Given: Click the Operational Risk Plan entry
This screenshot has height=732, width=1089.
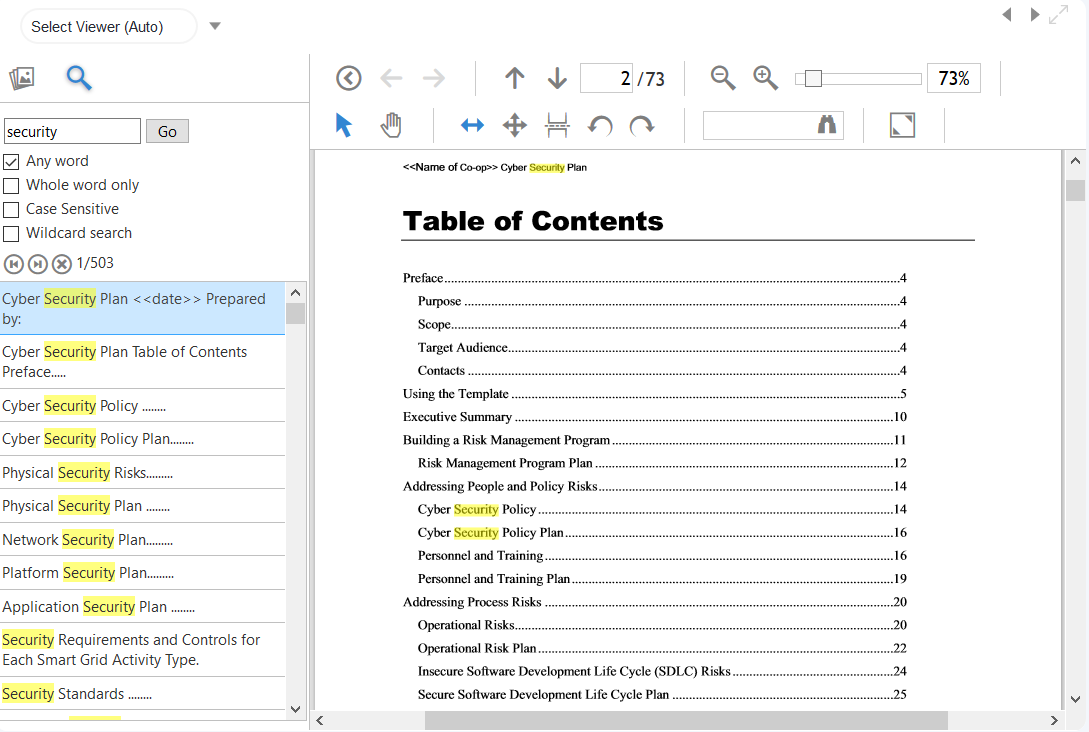Looking at the screenshot, I should click(x=662, y=649).
